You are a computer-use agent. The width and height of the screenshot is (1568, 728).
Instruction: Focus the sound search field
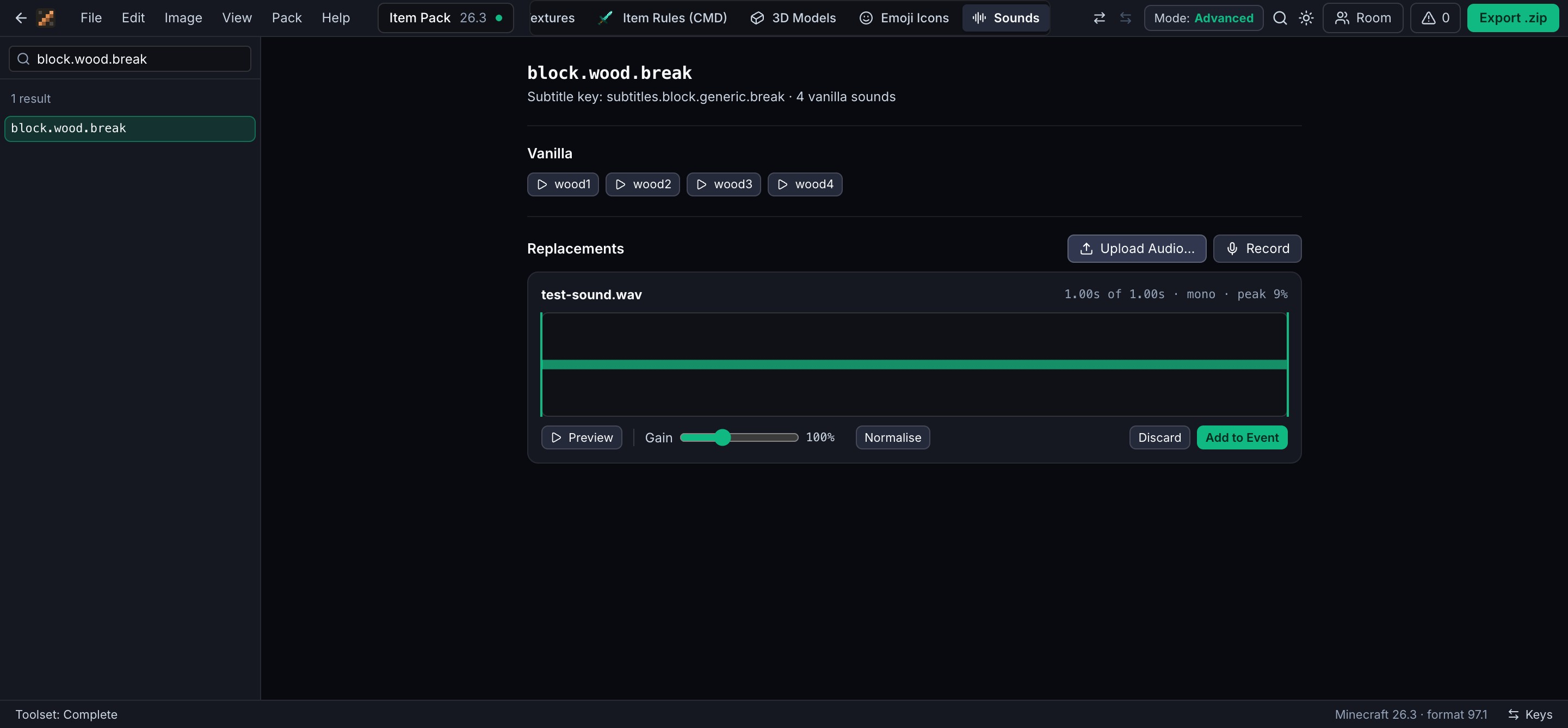point(129,59)
